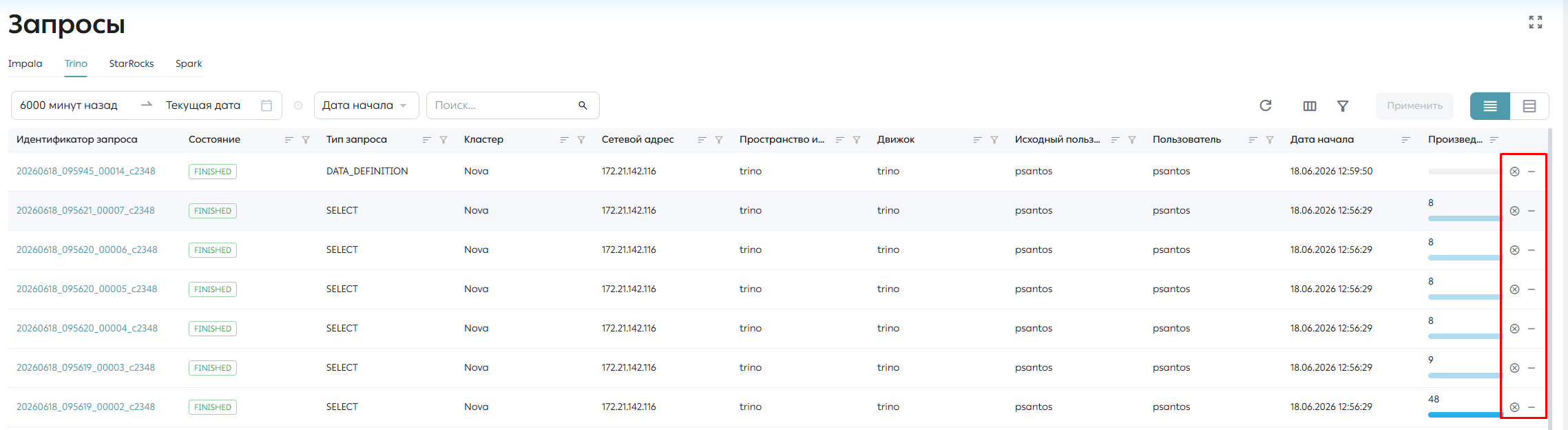Open the StarRocks tab
Viewport: 1568px width, 430px height.
[x=132, y=63]
